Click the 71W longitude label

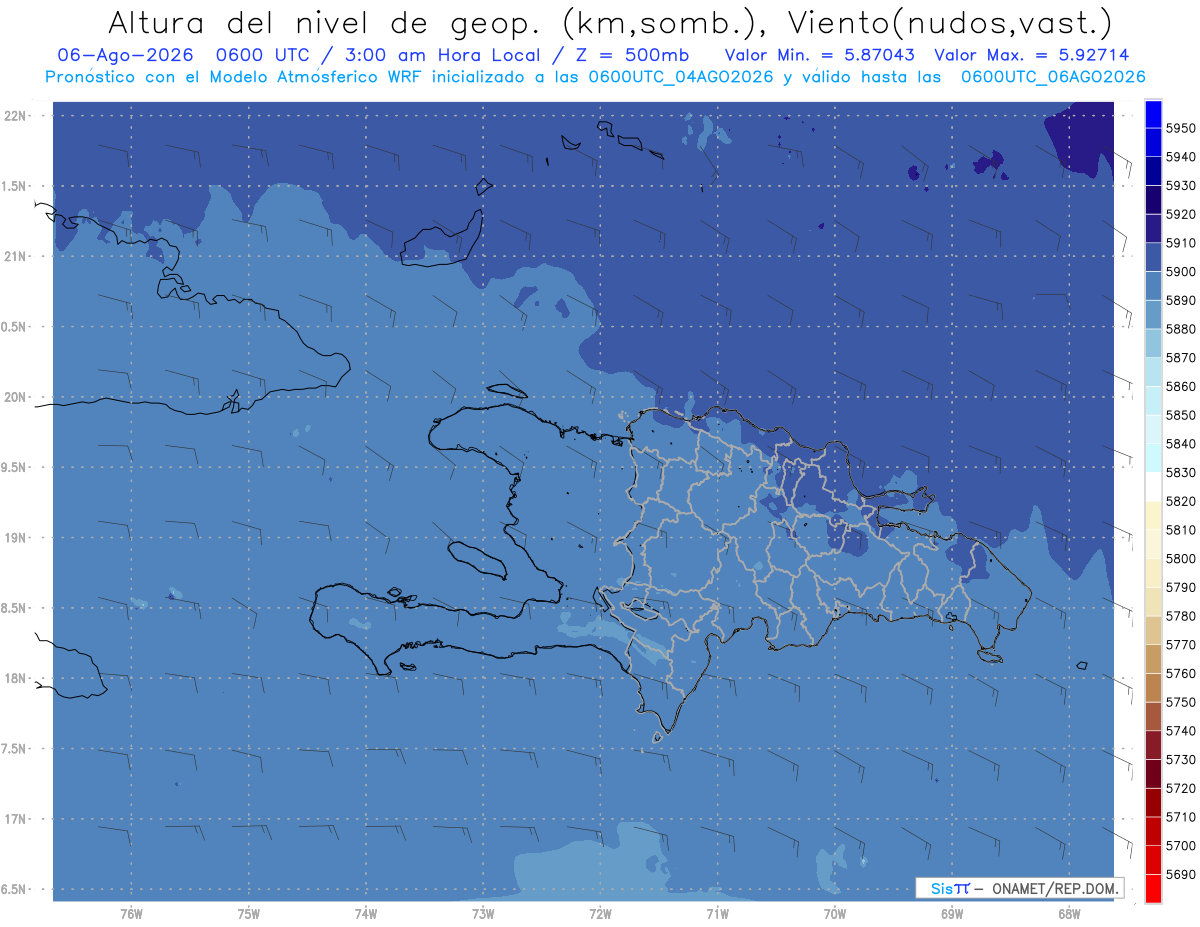(x=717, y=913)
